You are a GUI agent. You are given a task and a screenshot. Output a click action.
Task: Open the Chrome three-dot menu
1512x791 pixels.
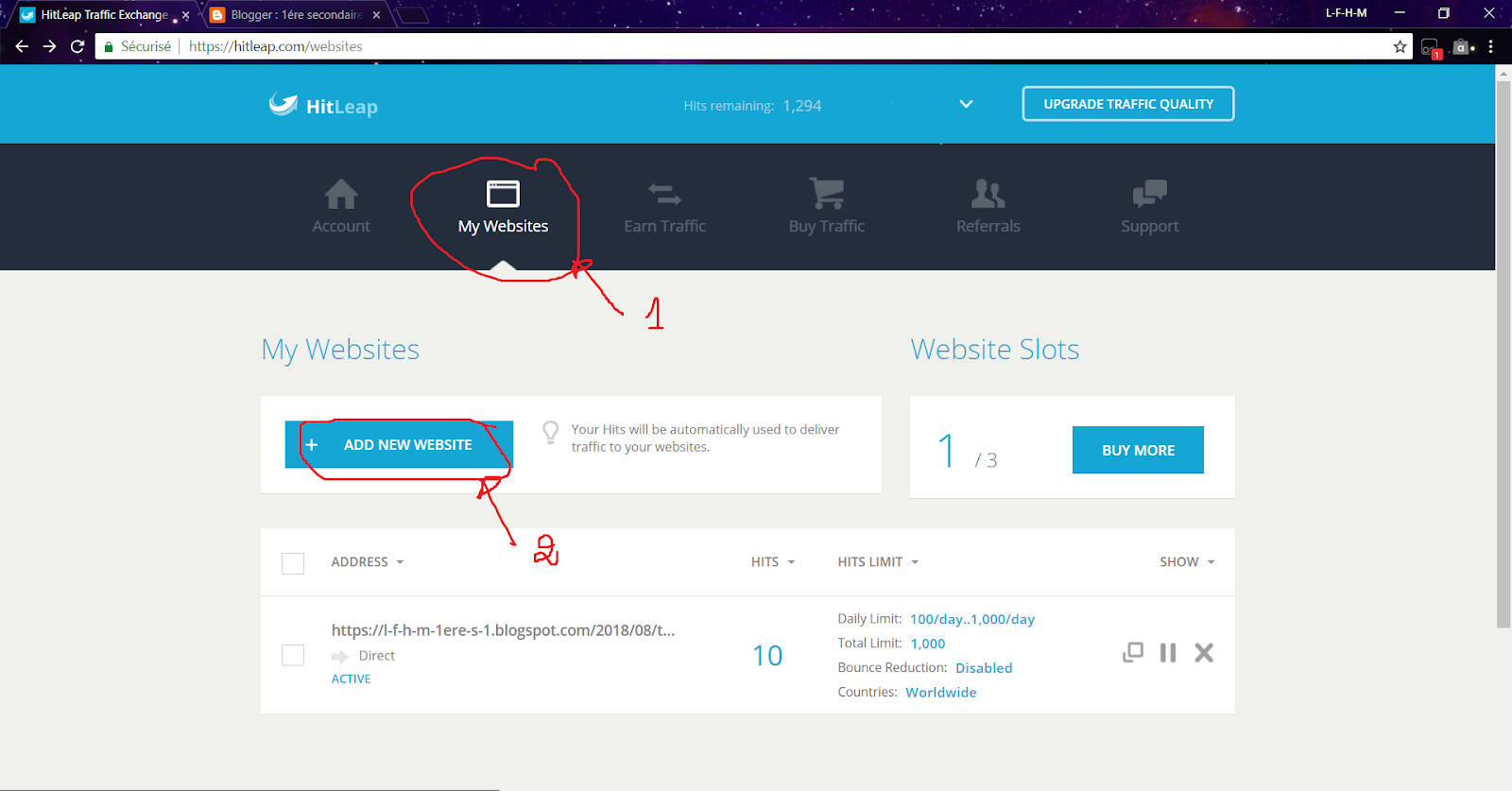point(1490,46)
